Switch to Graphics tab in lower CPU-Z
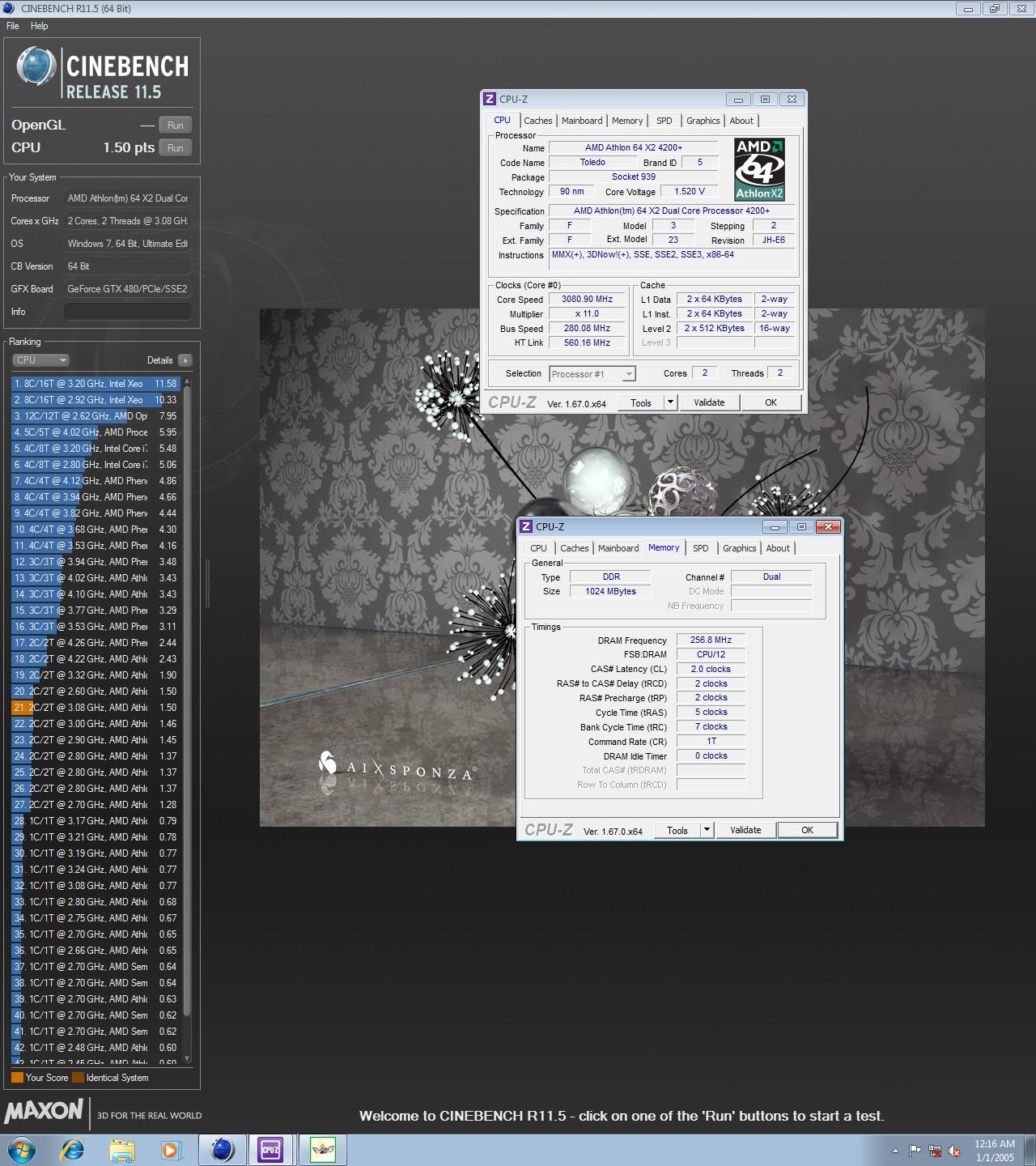1036x1166 pixels. pyautogui.click(x=739, y=548)
